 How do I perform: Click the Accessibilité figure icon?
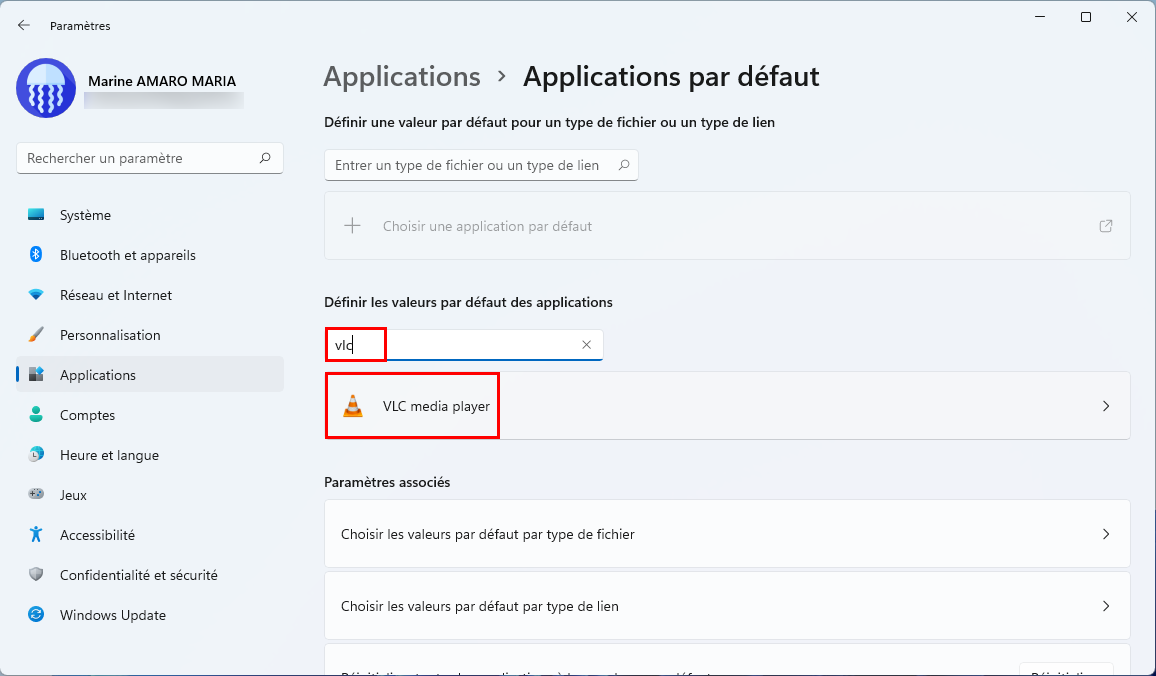[35, 534]
